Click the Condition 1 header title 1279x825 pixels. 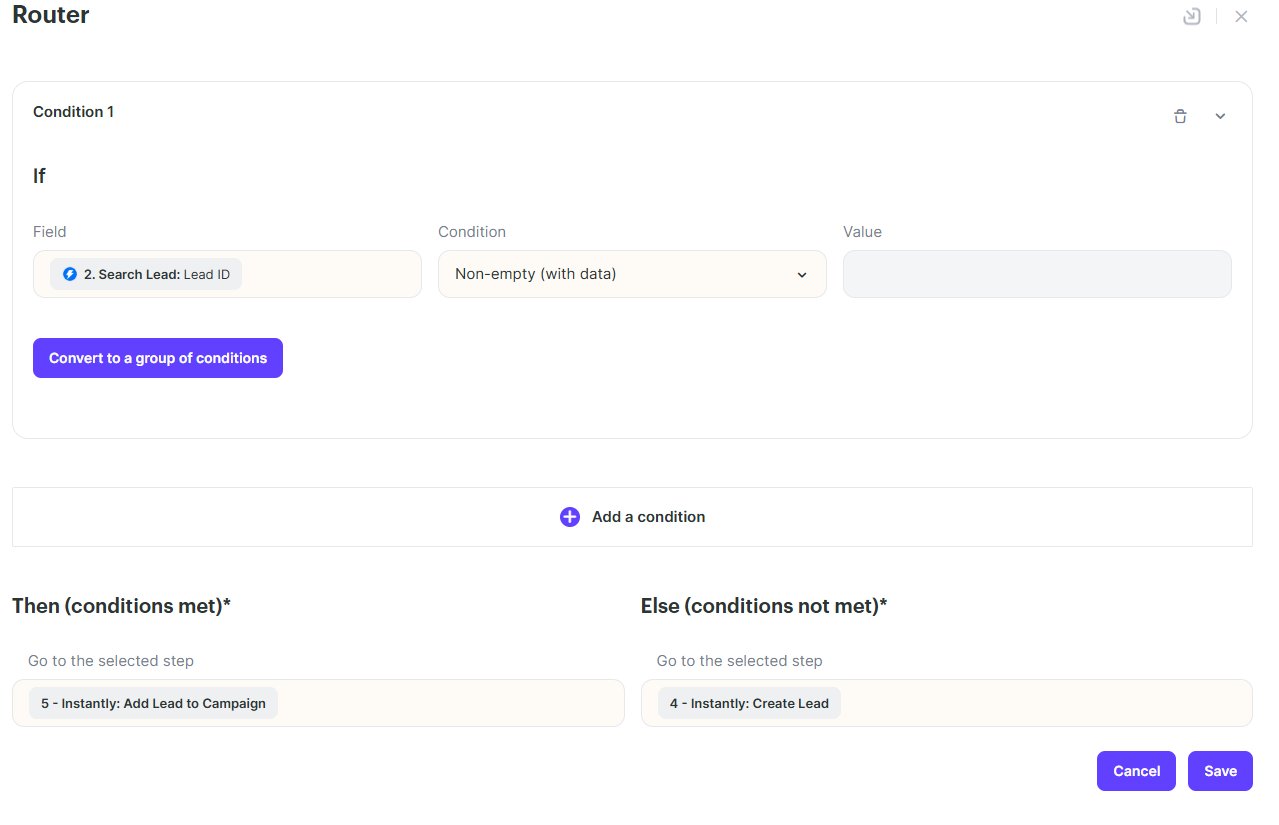click(73, 112)
